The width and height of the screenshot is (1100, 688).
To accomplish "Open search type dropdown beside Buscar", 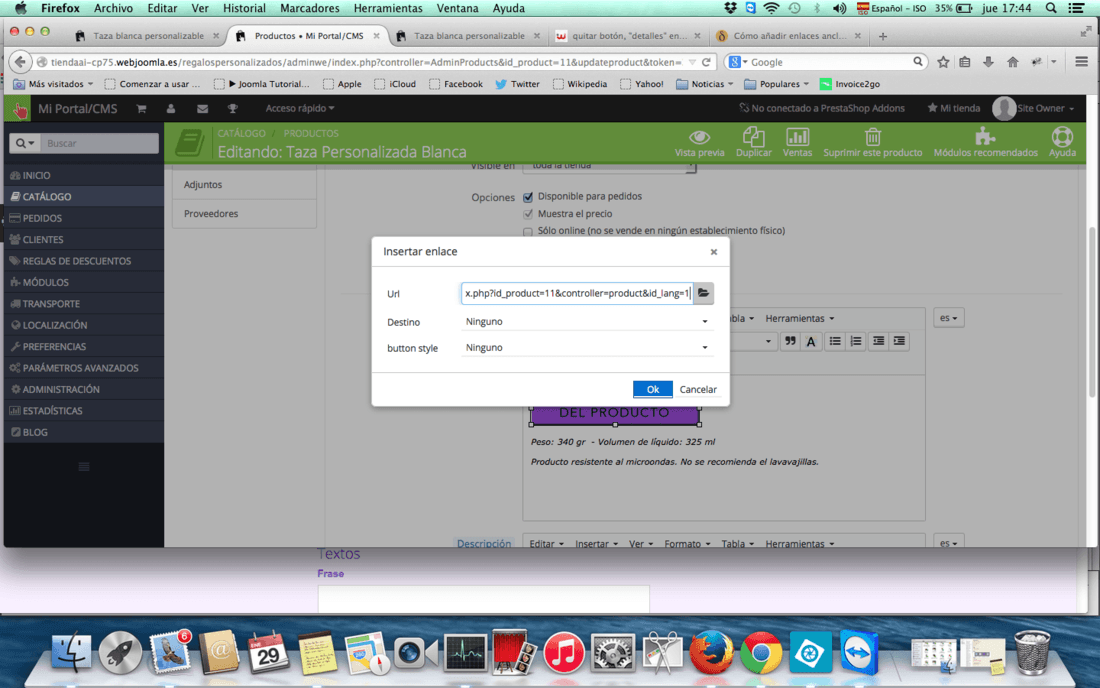I will click(x=25, y=143).
